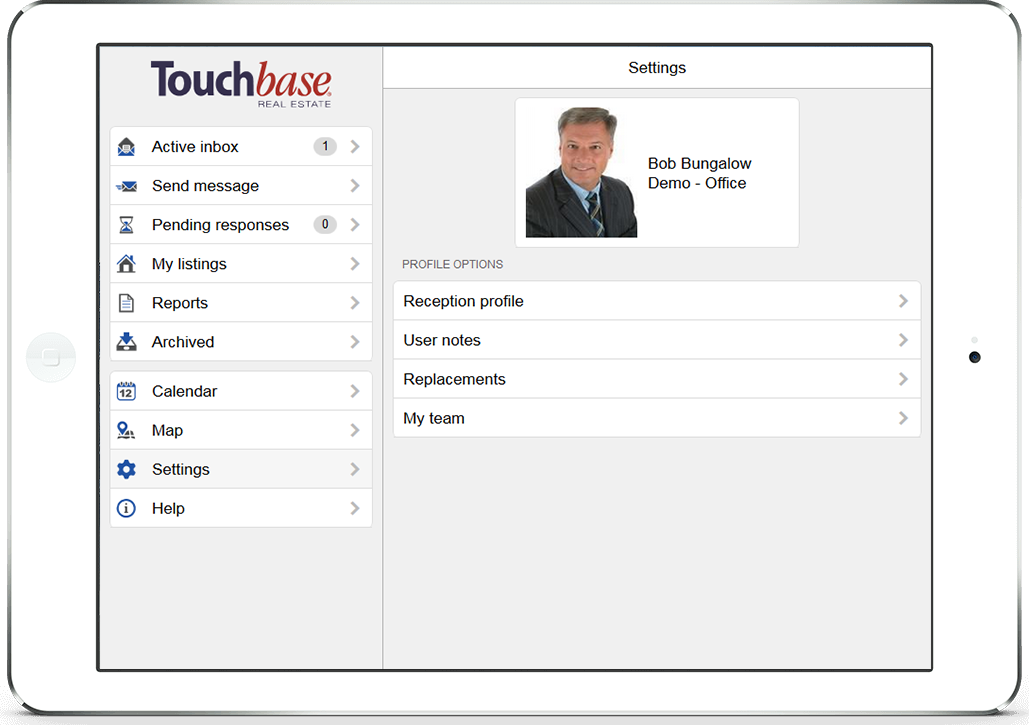
Task: Expand the Replacements chevron
Action: click(903, 379)
